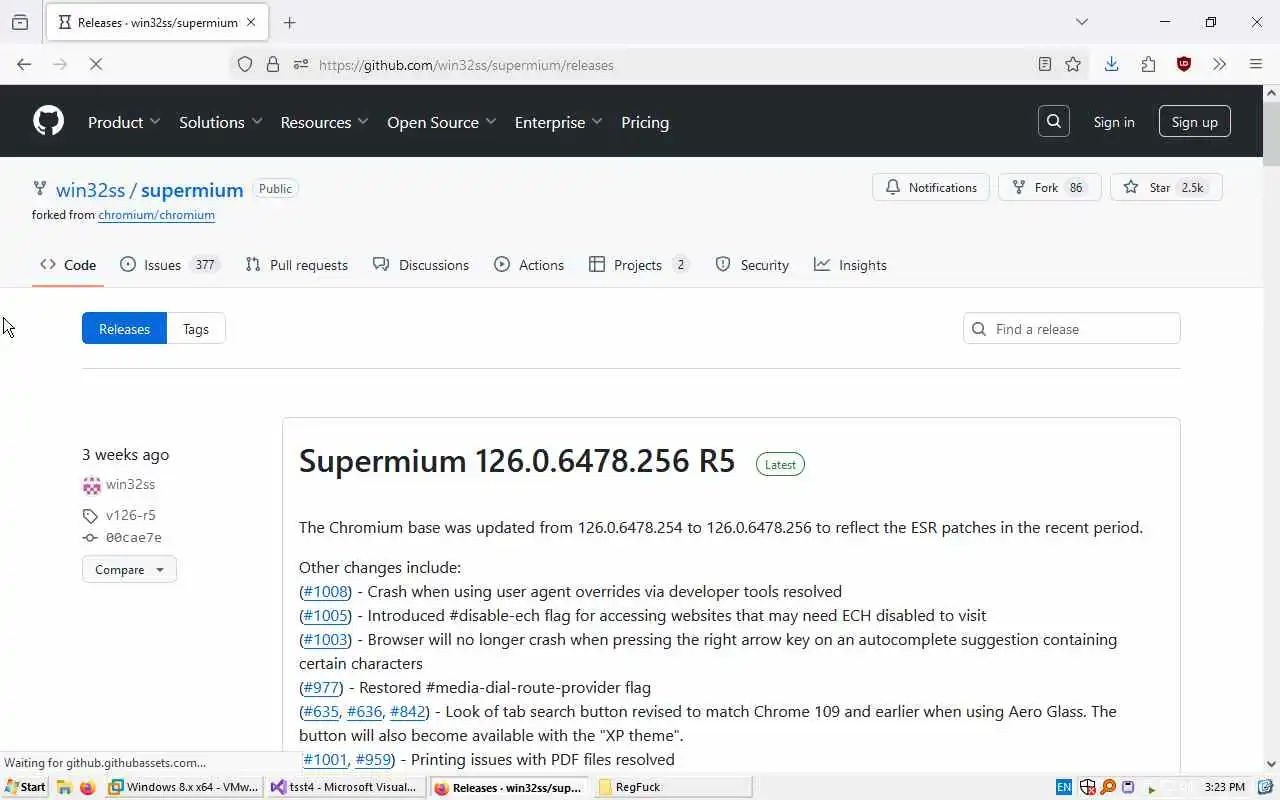Open the Insights tab
Screen dimensions: 1280x800
[x=850, y=265]
